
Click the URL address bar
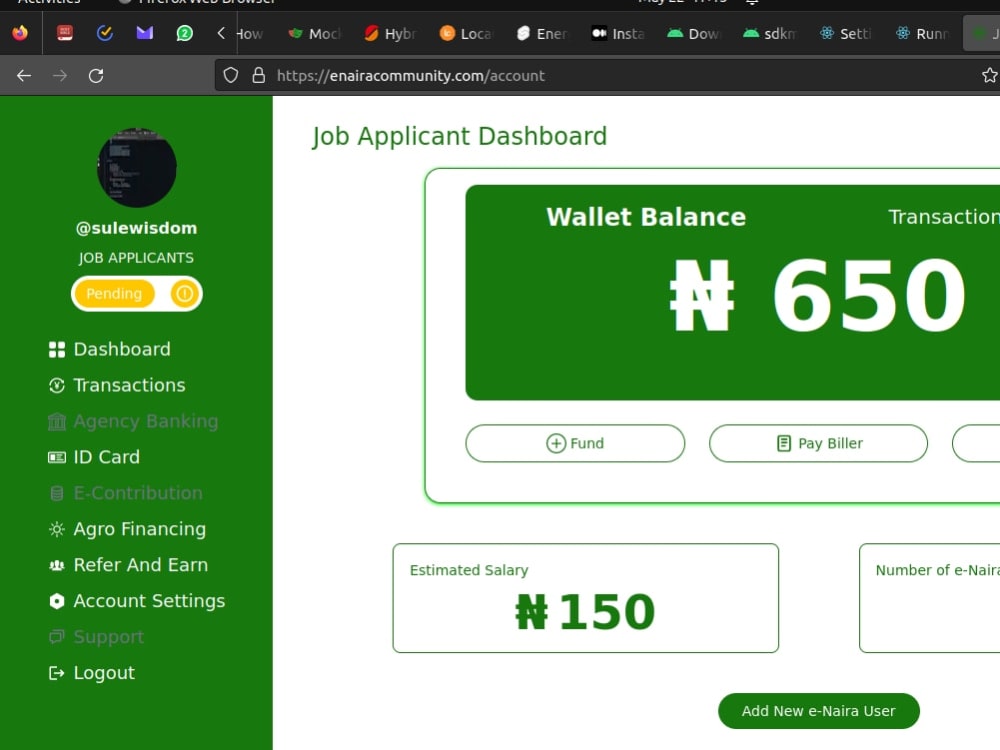pyautogui.click(x=606, y=76)
